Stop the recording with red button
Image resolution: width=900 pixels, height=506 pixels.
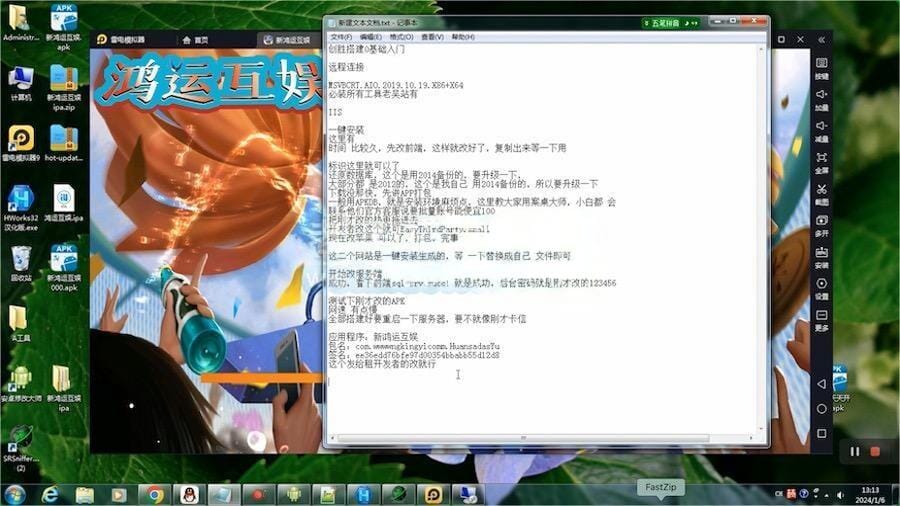(875, 451)
